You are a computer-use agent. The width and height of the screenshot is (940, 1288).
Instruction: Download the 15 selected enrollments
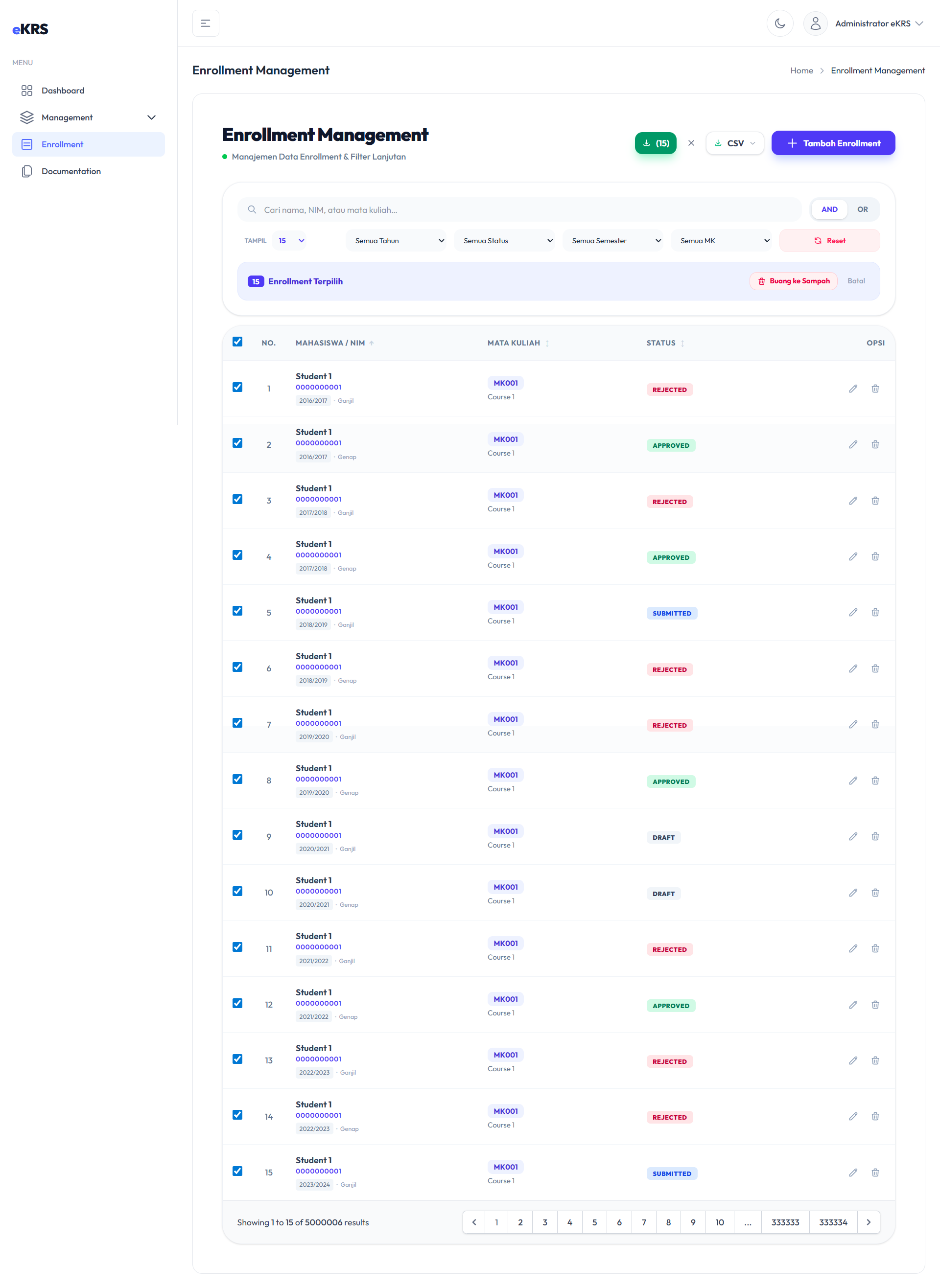(656, 143)
